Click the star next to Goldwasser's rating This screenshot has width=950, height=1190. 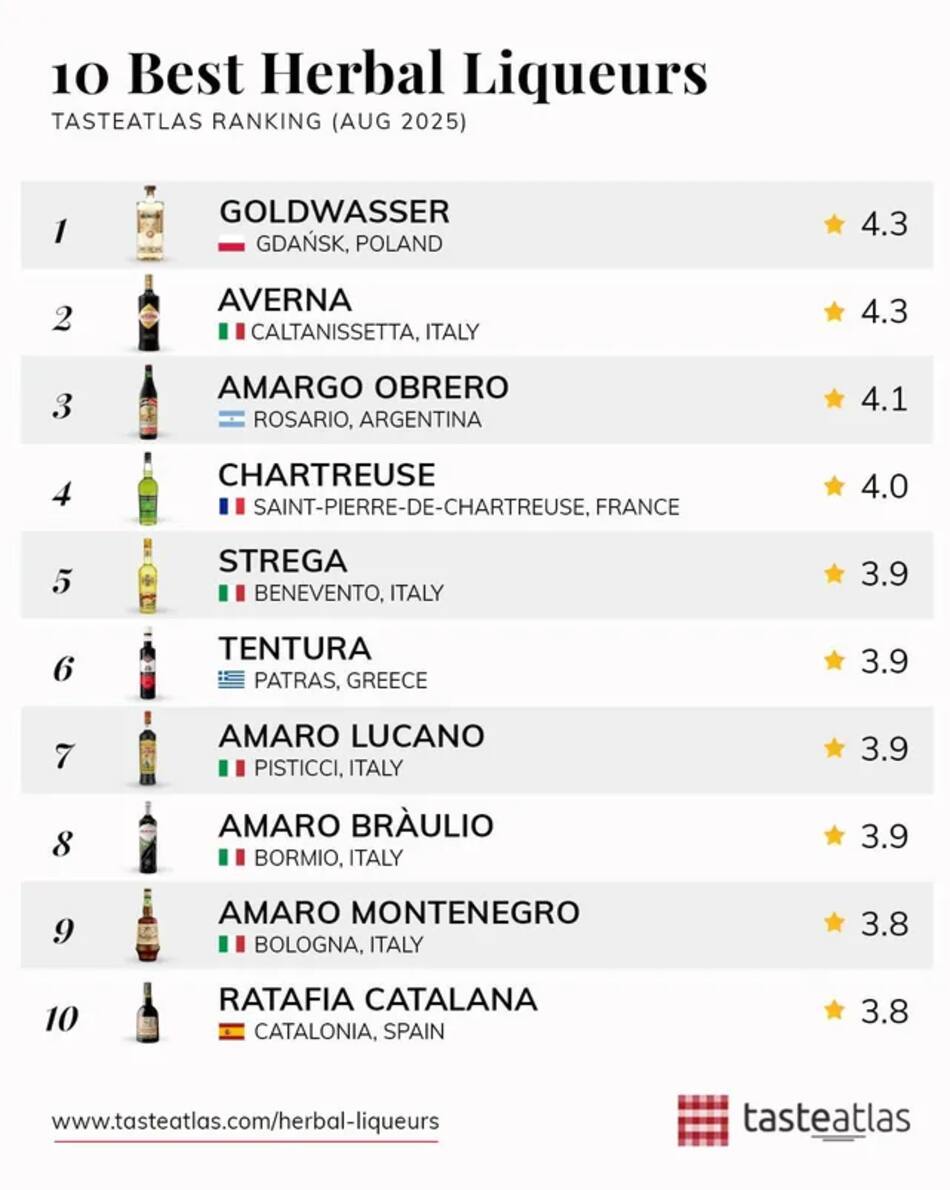coord(834,225)
